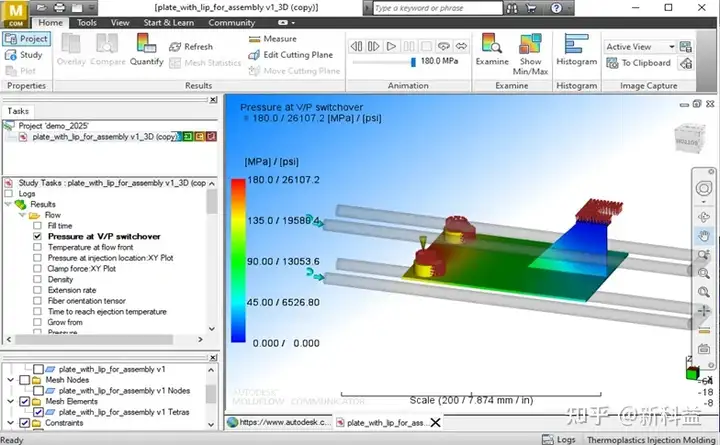Step animation backward one frame

[x=356, y=46]
